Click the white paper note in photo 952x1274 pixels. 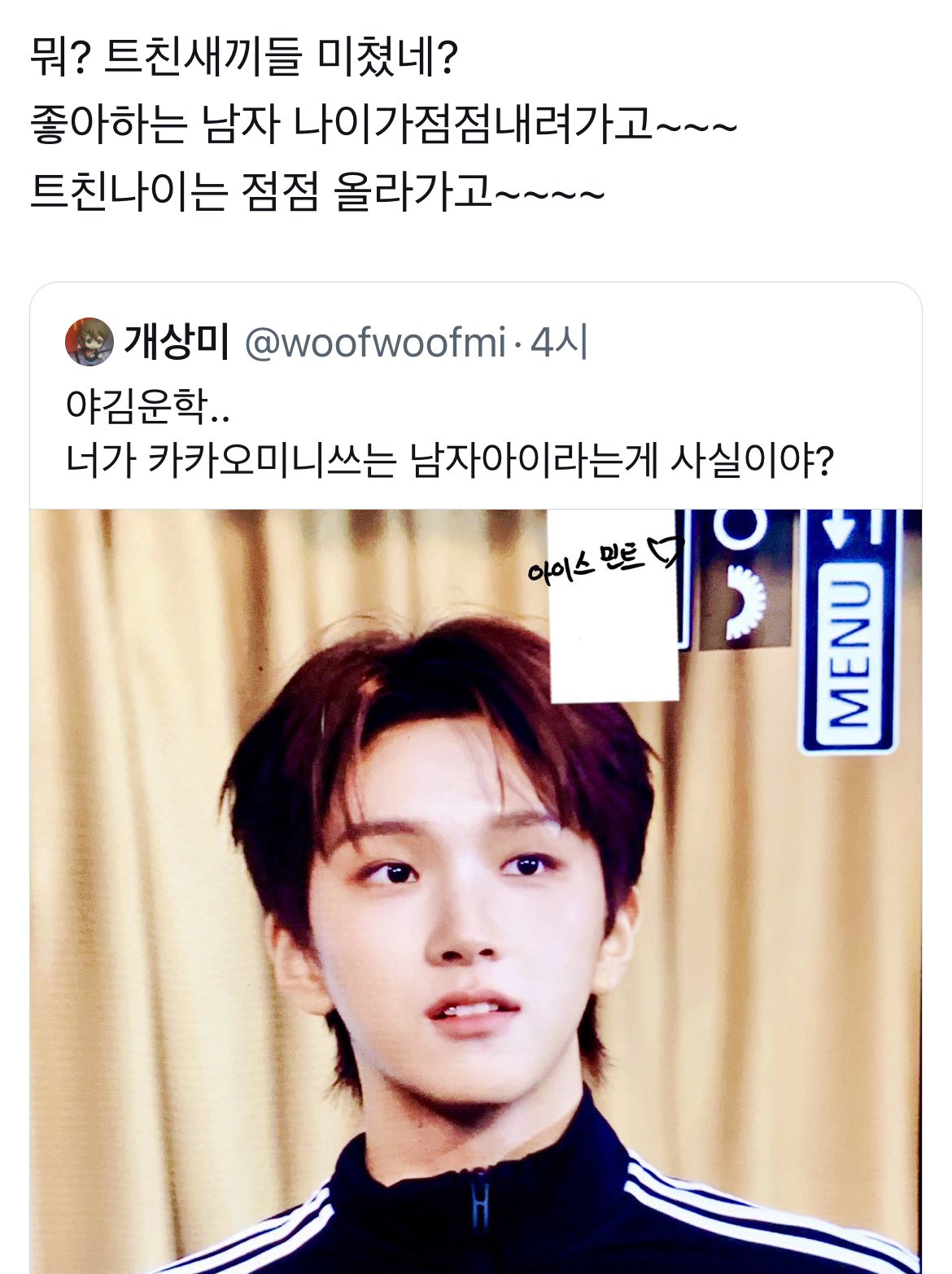click(x=614, y=606)
